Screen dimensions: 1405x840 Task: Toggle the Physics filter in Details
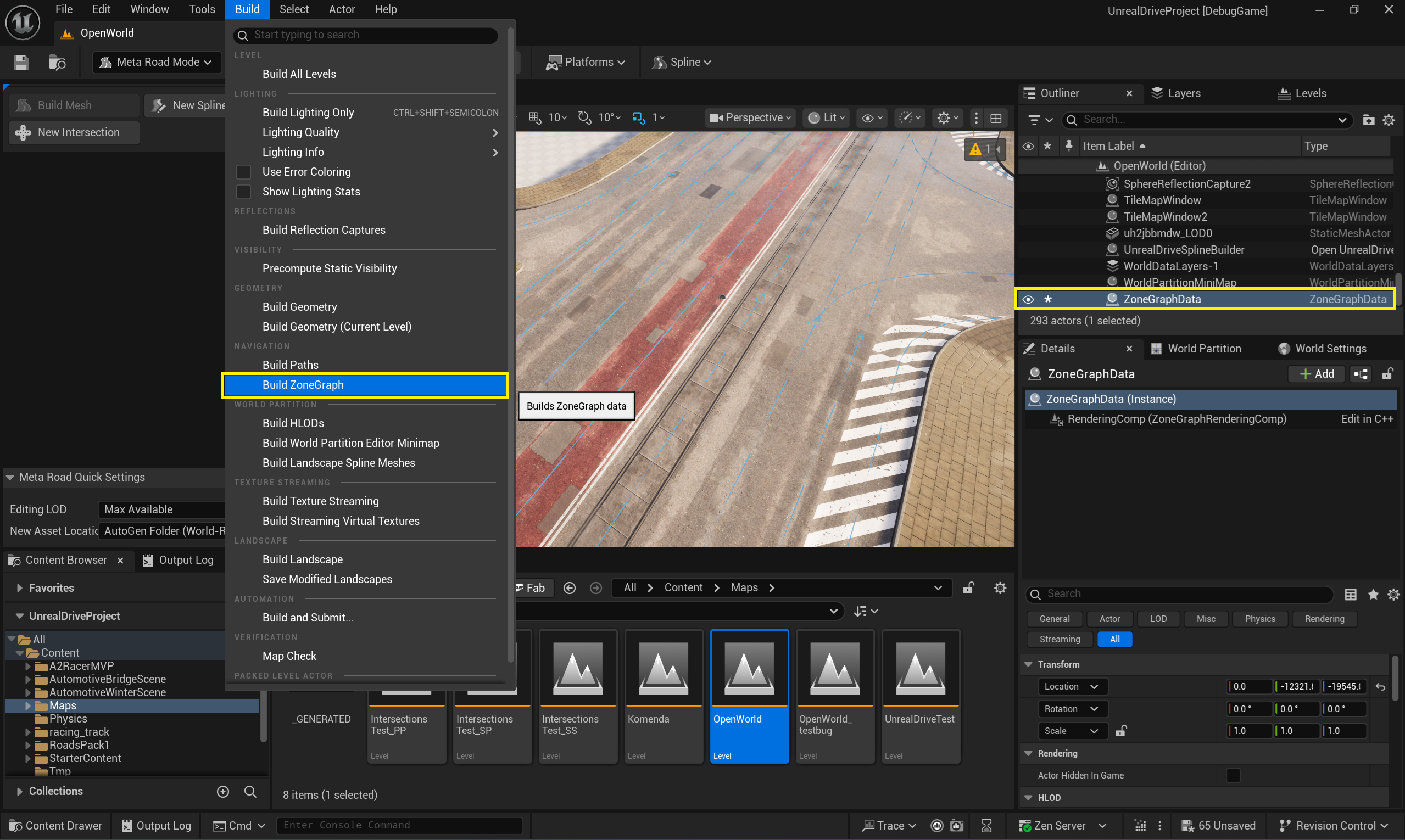point(1259,619)
